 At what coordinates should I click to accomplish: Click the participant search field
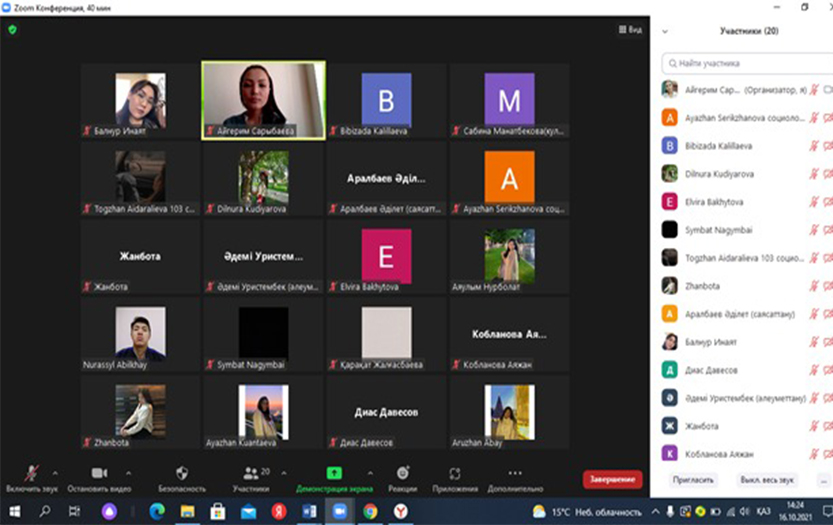click(x=745, y=63)
